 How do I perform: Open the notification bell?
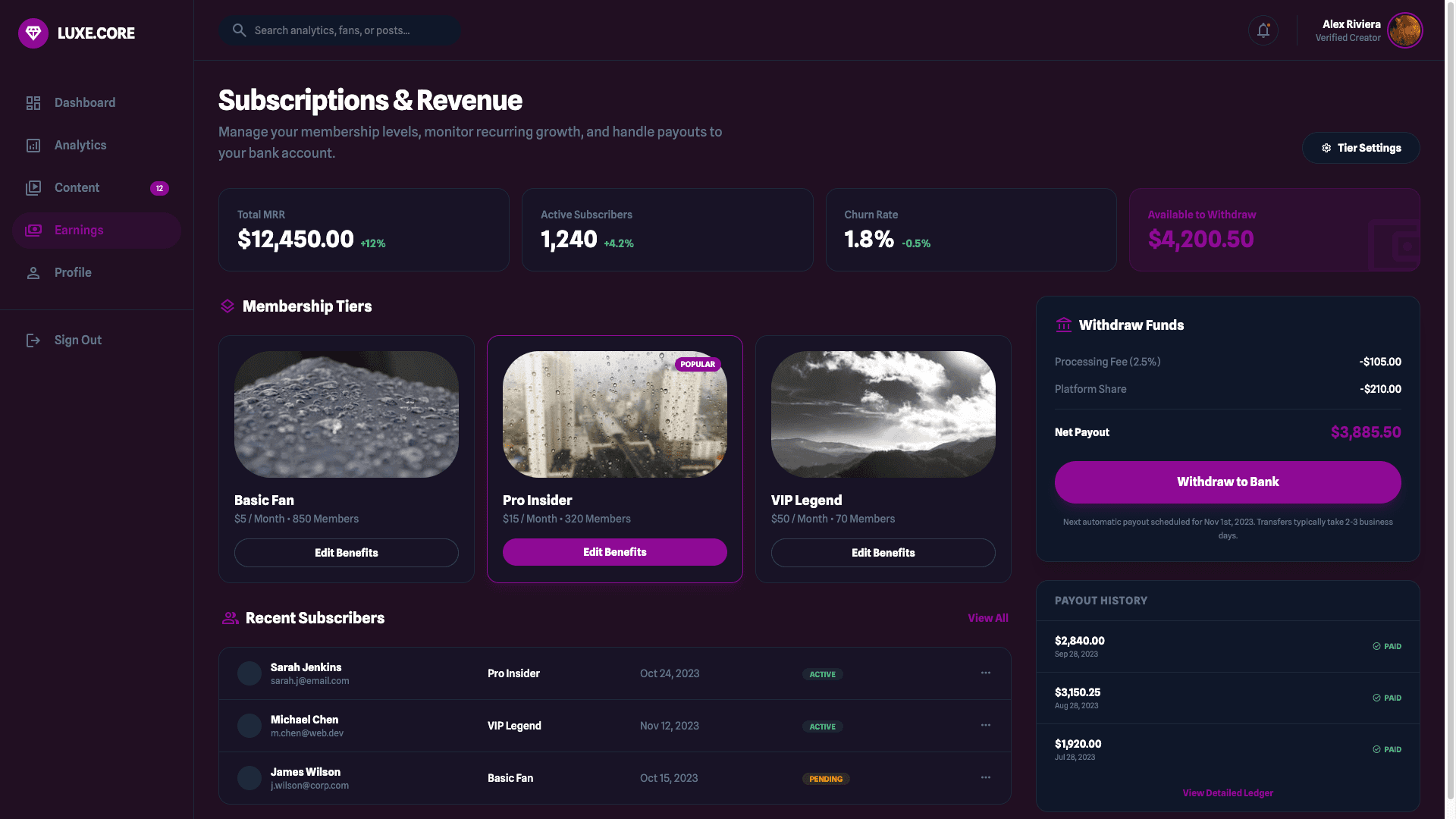click(x=1263, y=30)
